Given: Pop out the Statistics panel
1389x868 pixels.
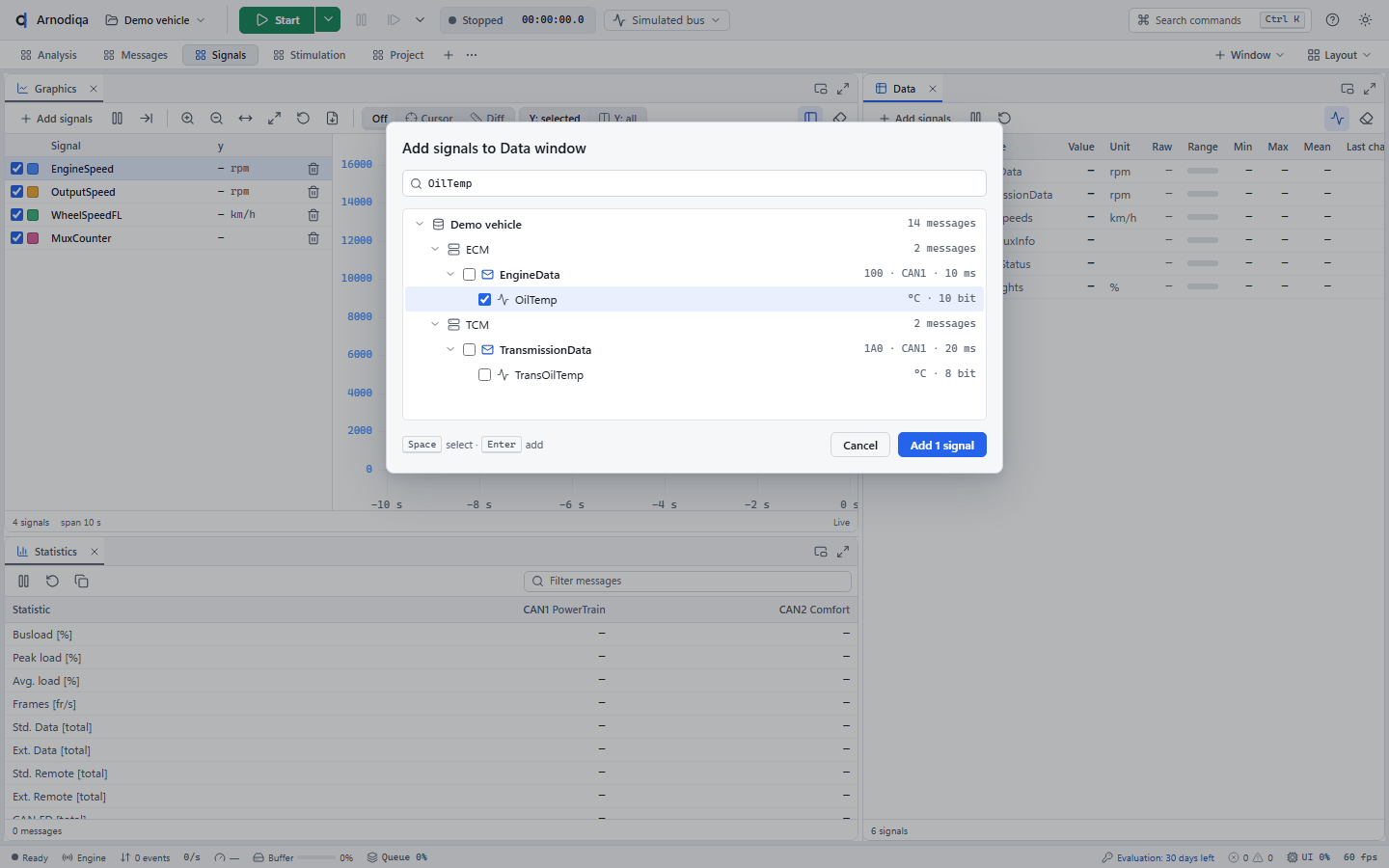Looking at the screenshot, I should tap(821, 552).
